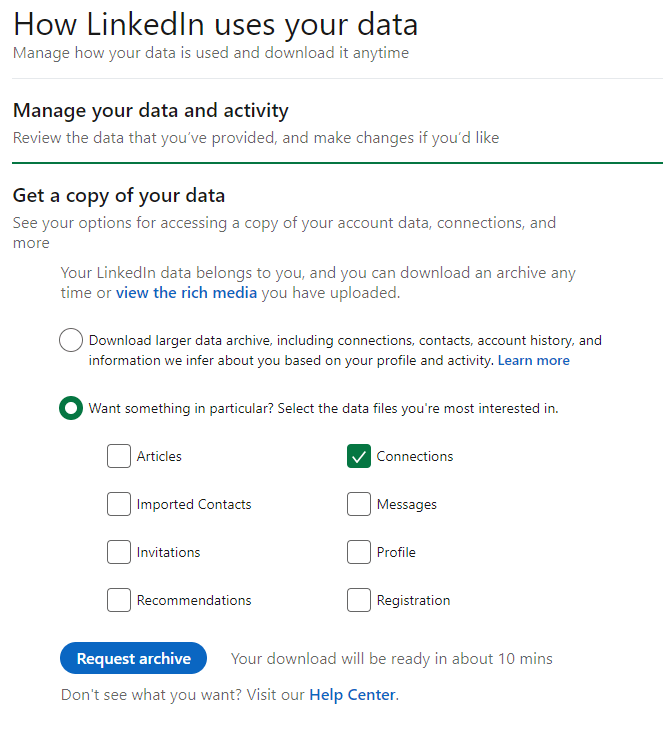Viewport: 663px width, 729px height.
Task: Click 'Review the data that you've provided' description
Action: [x=256, y=138]
